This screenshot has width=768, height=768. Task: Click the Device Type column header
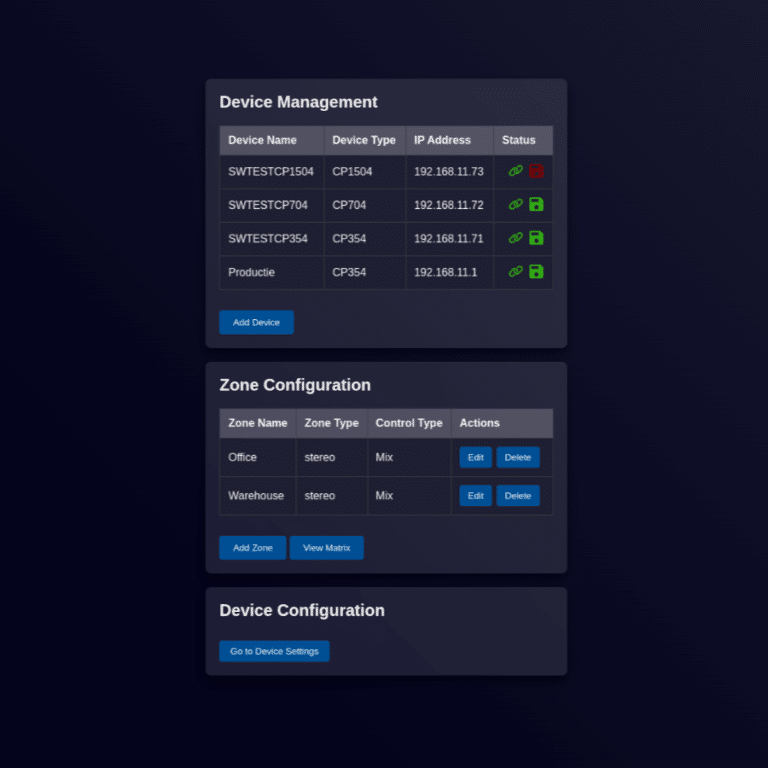coord(365,140)
